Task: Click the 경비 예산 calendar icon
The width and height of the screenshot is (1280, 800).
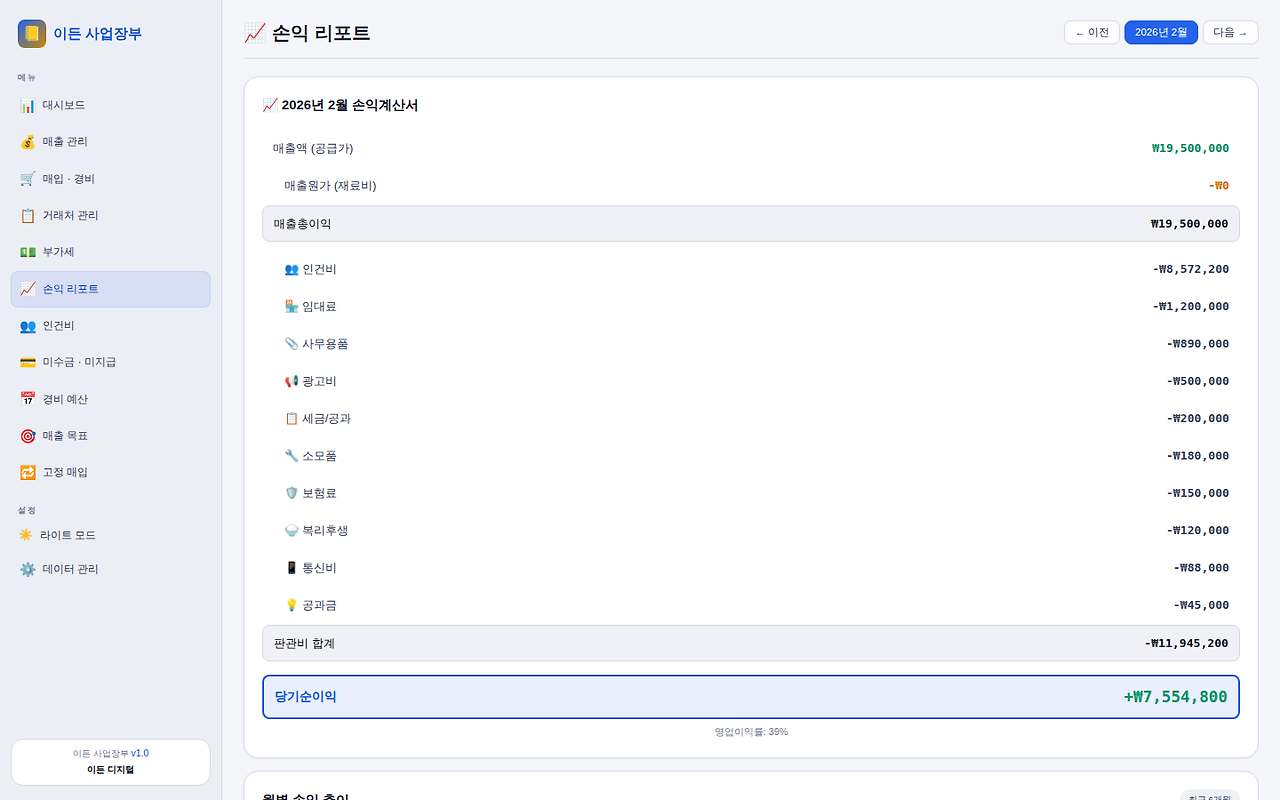Action: point(28,398)
